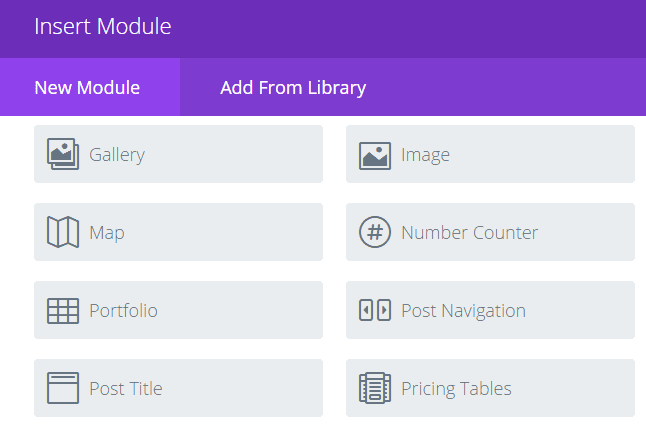Add the Post Title module label
646x426 pixels.
pos(125,389)
